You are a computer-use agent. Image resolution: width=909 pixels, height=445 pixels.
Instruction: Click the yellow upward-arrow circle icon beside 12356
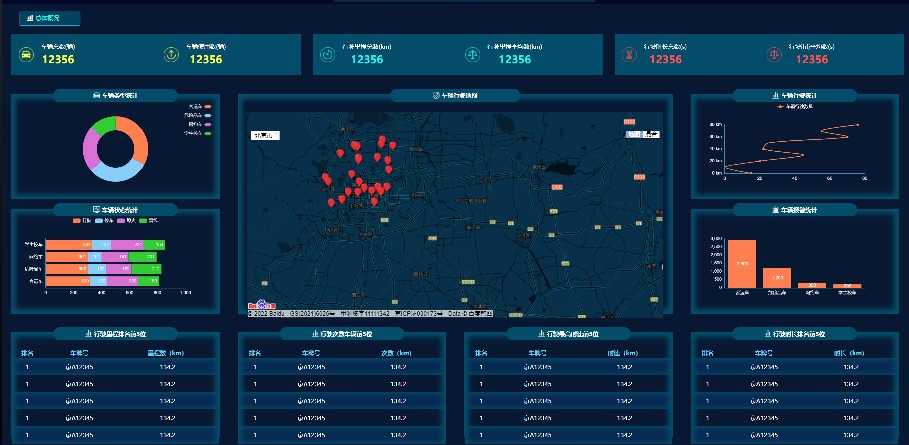pyautogui.click(x=171, y=54)
